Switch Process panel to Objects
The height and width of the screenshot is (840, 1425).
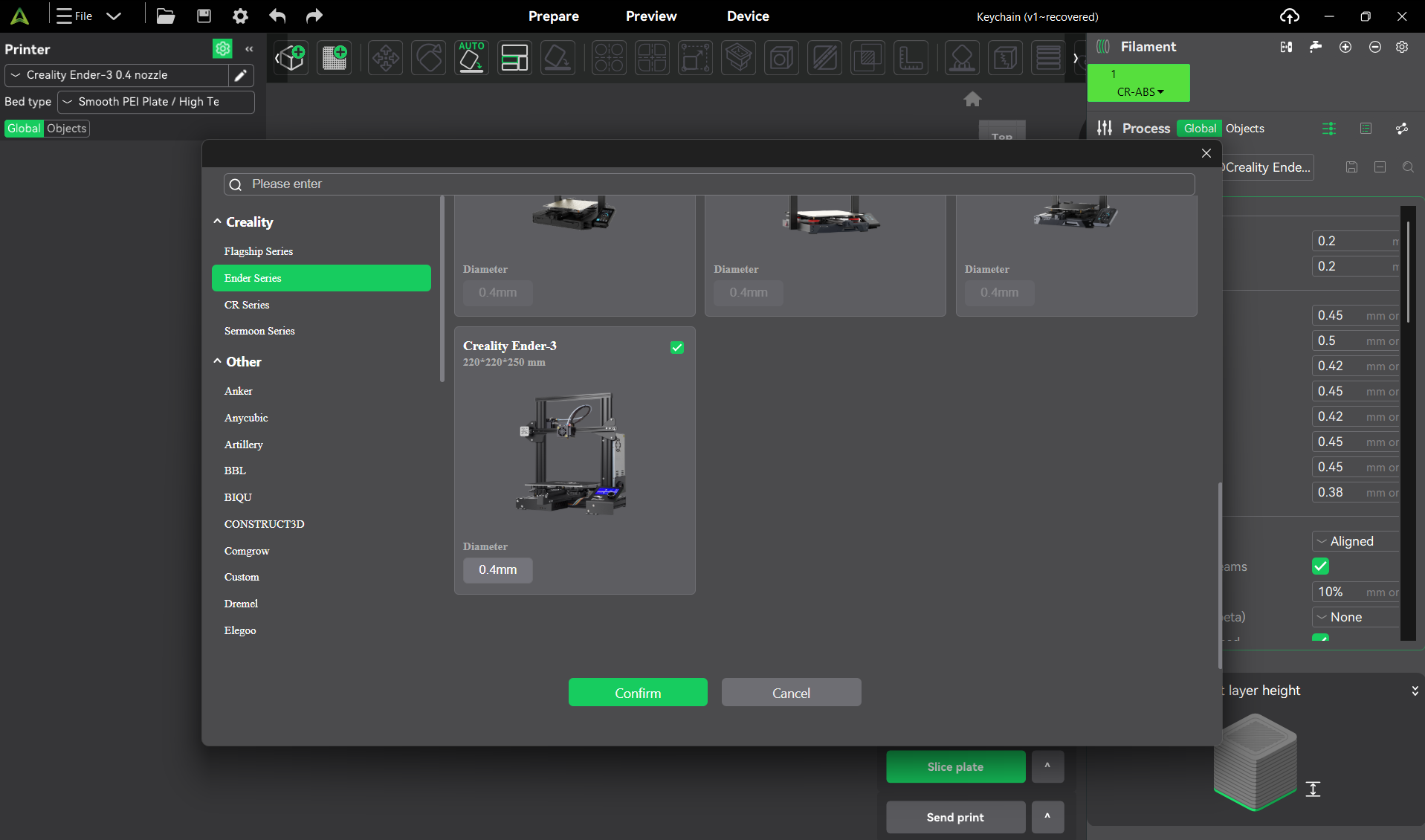(x=1244, y=129)
